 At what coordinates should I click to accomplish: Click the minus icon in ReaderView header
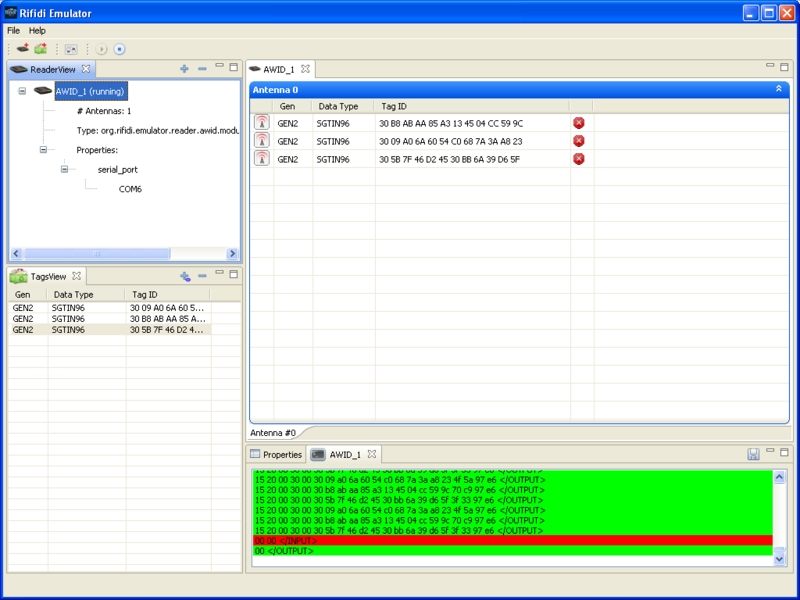tap(202, 69)
